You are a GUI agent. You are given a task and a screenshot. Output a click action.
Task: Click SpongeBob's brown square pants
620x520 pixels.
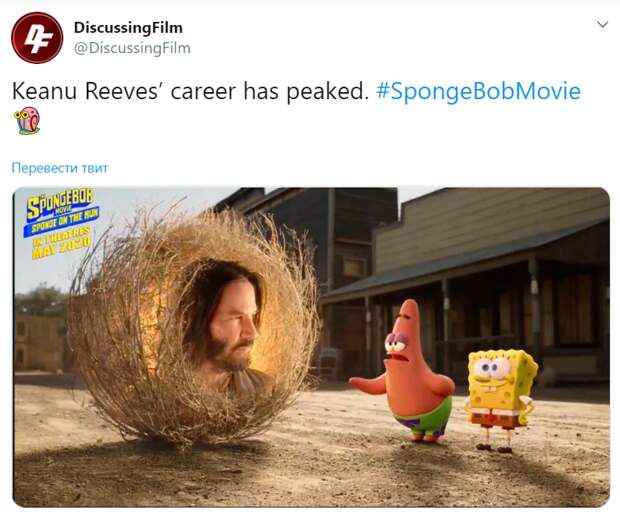(495, 419)
